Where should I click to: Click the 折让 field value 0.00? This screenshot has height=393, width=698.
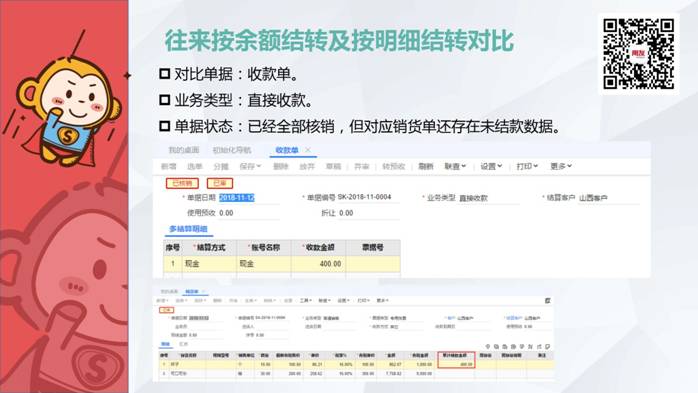pos(346,213)
